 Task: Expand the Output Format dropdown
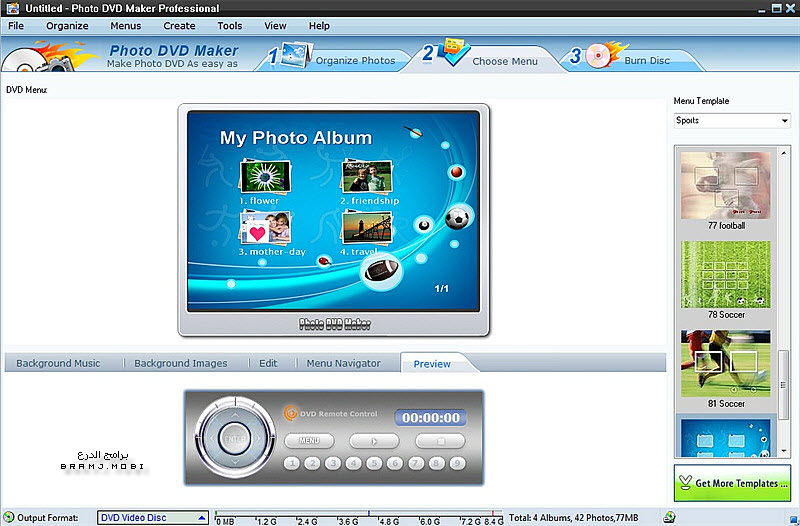point(153,518)
